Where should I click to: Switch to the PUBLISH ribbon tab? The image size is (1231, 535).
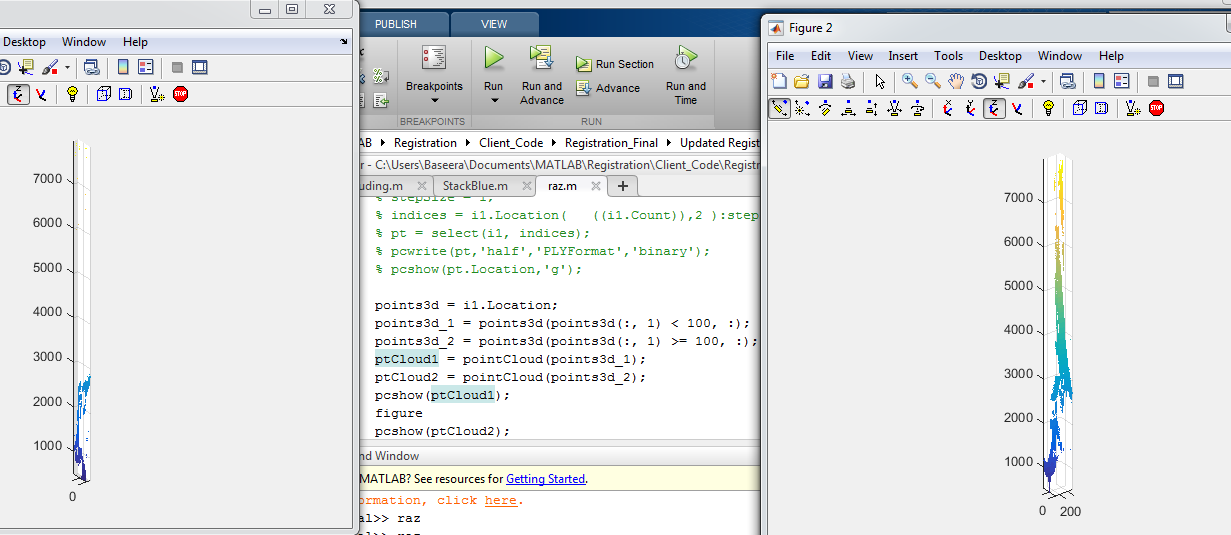pos(396,24)
